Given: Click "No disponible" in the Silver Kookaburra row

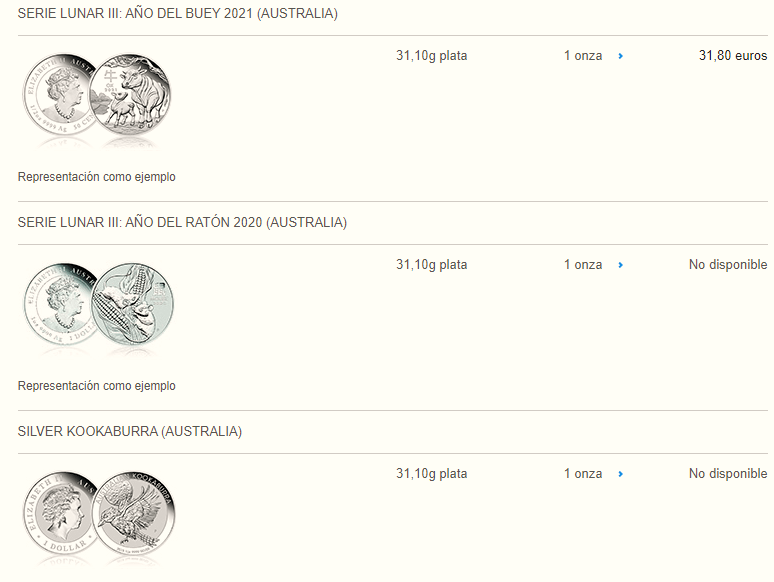Looking at the screenshot, I should click(x=727, y=474).
